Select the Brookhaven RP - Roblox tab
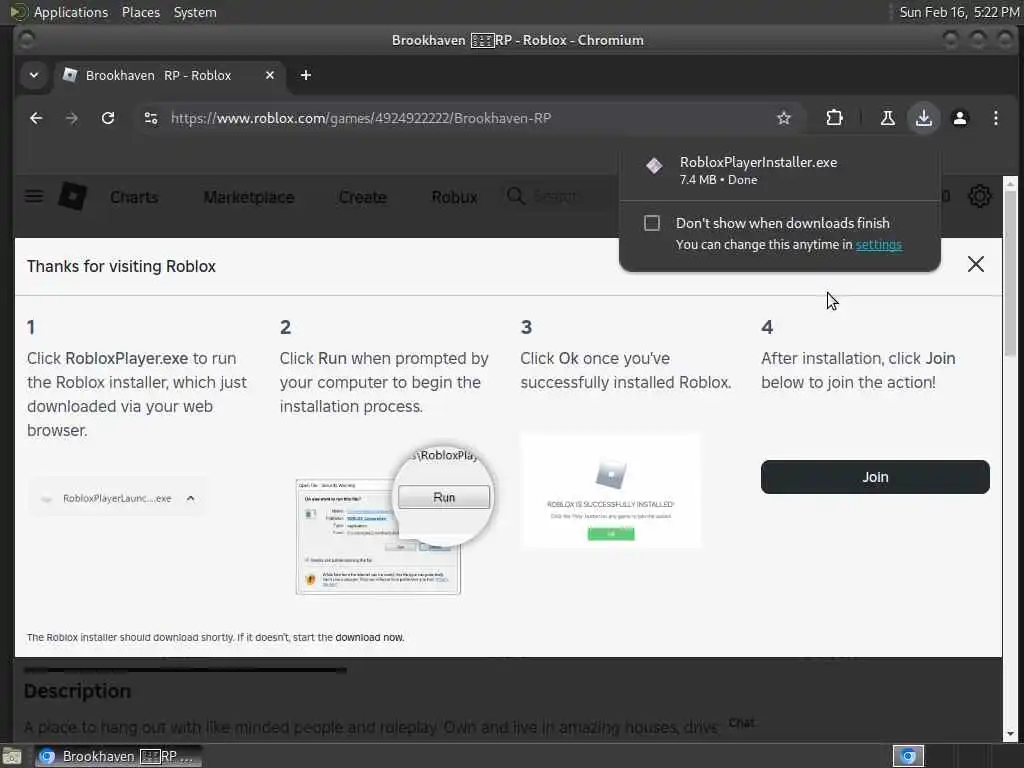The width and height of the screenshot is (1024, 768). coord(168,76)
